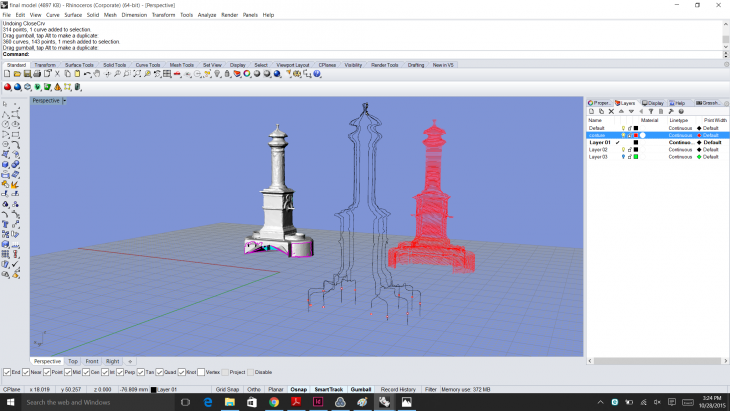Delete selected layer with the X icon
The height and width of the screenshot is (411, 730).
coord(612,111)
